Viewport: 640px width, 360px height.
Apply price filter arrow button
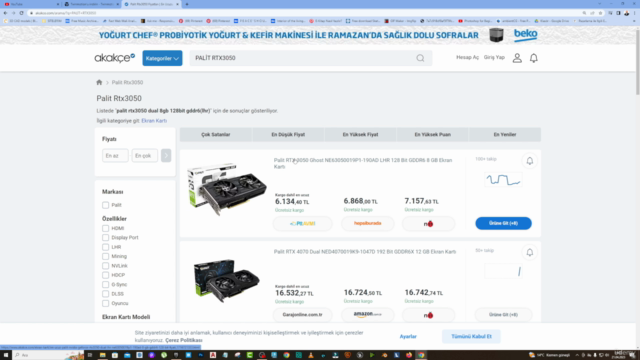166,156
